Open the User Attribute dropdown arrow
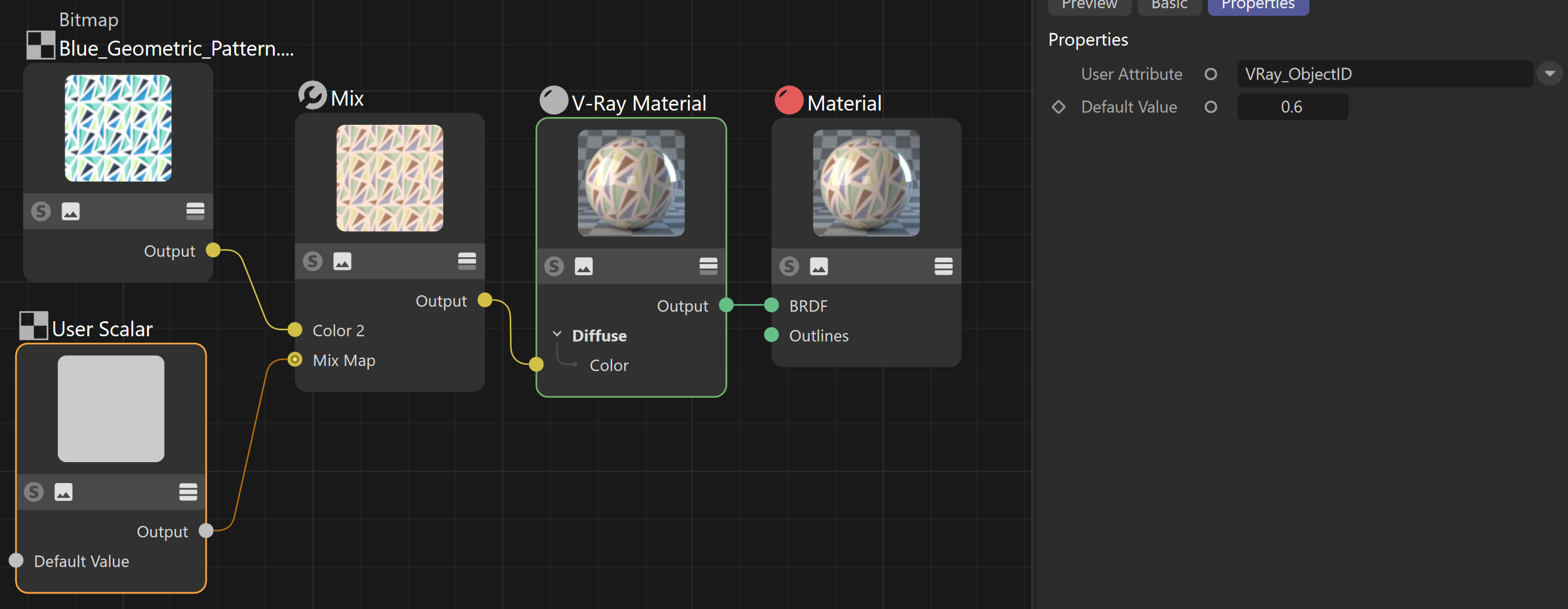1568x609 pixels. tap(1549, 73)
